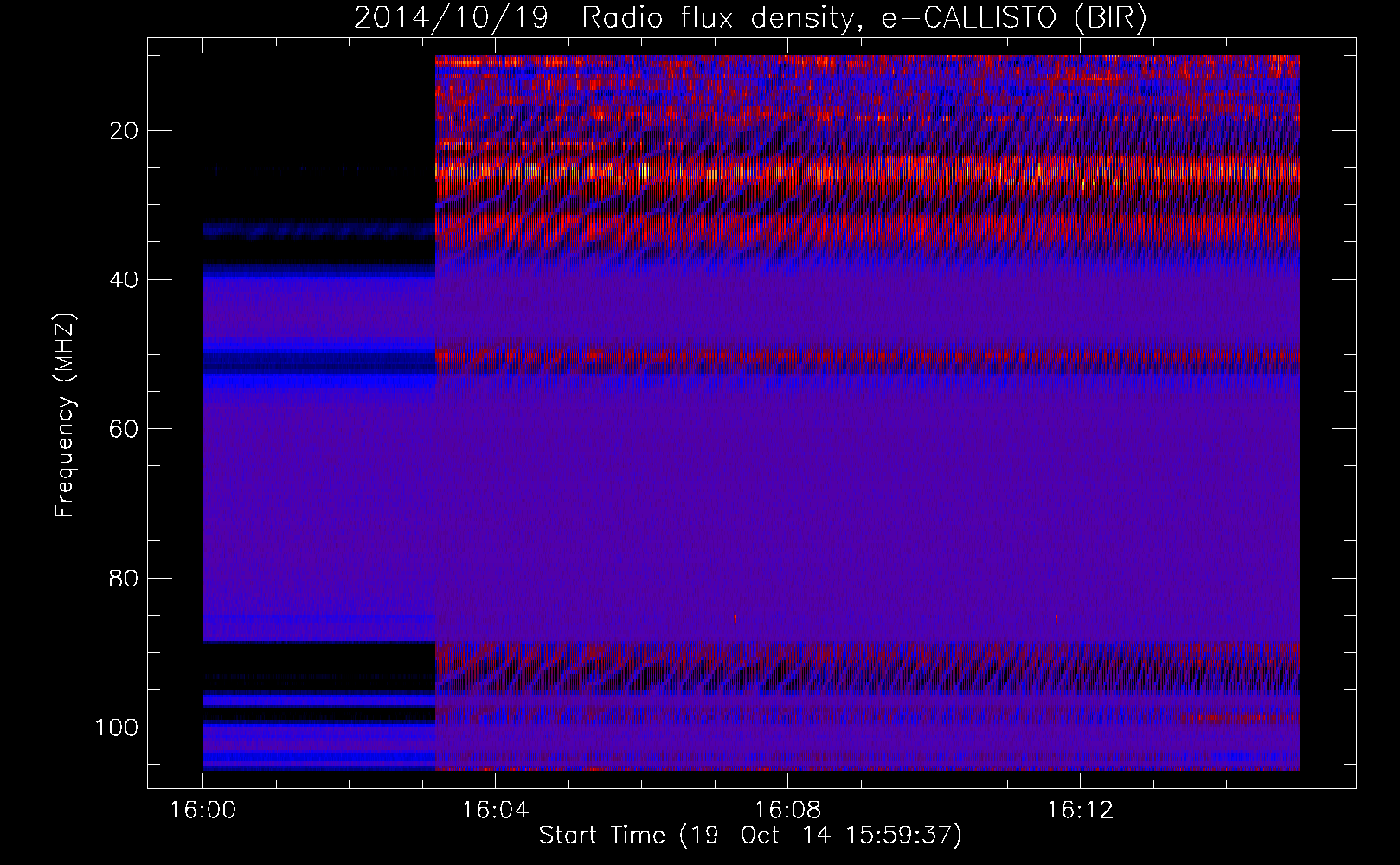
Task: Click the '40' frequency tick label
Action: (125, 280)
